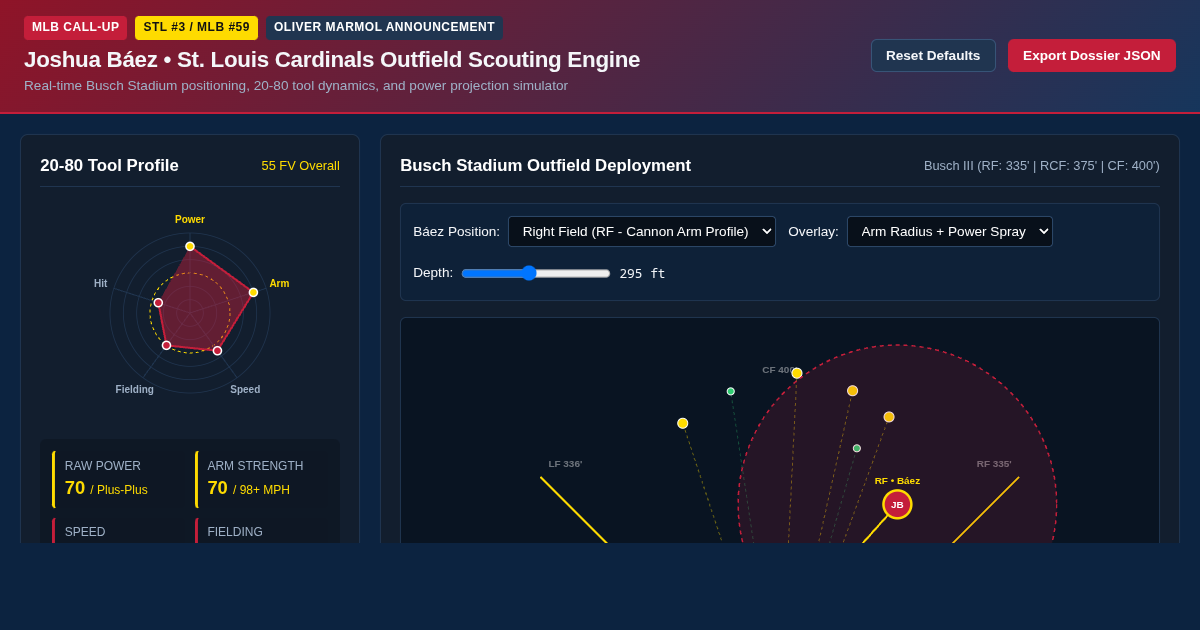Click the FIELDING stat card label
This screenshot has width=1200, height=630.
click(x=235, y=532)
